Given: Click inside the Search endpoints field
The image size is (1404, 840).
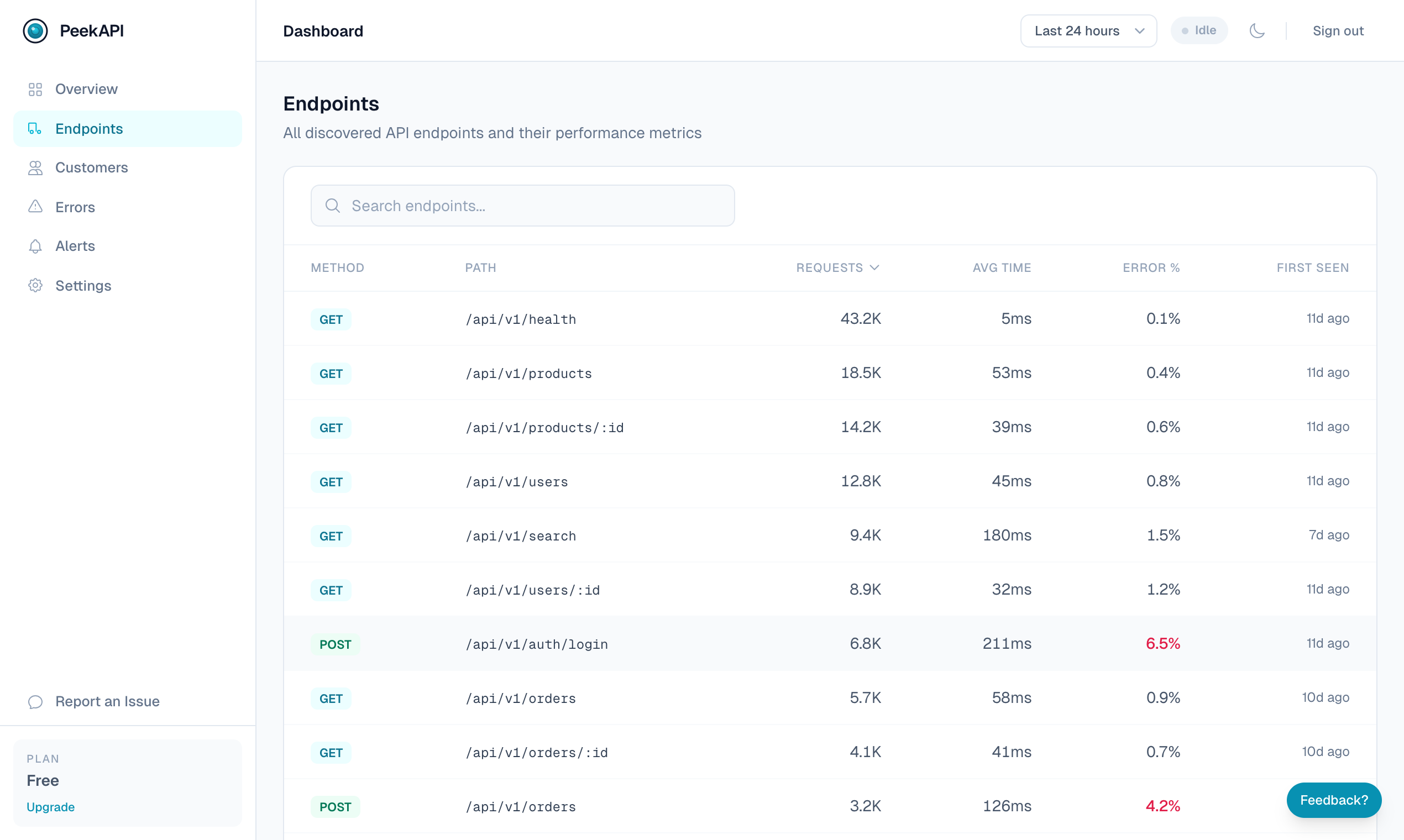Looking at the screenshot, I should click(522, 206).
